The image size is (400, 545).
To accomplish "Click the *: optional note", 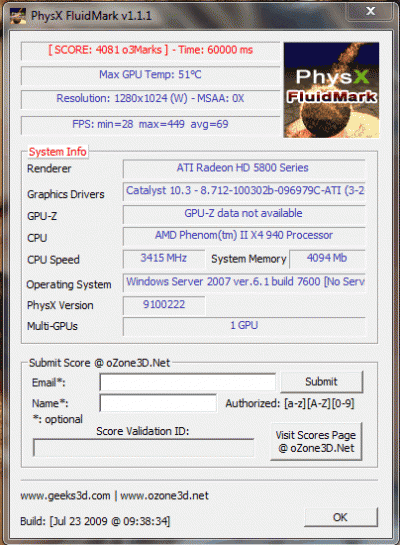I will pos(58,419).
